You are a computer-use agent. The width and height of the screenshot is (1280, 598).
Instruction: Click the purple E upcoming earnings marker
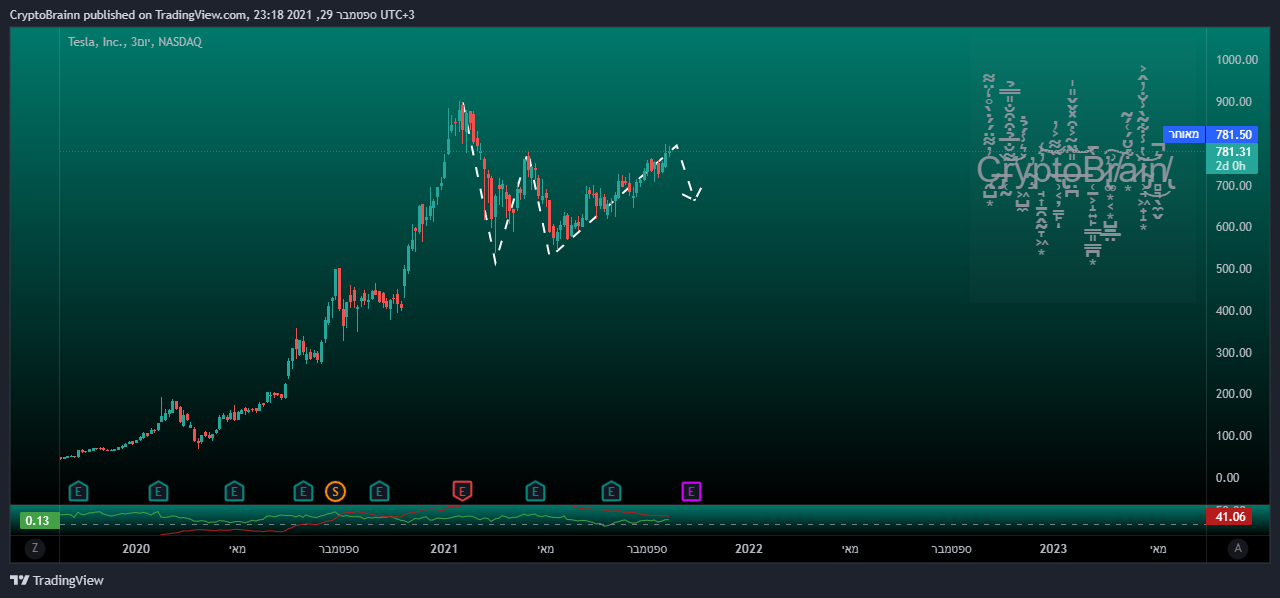(692, 491)
